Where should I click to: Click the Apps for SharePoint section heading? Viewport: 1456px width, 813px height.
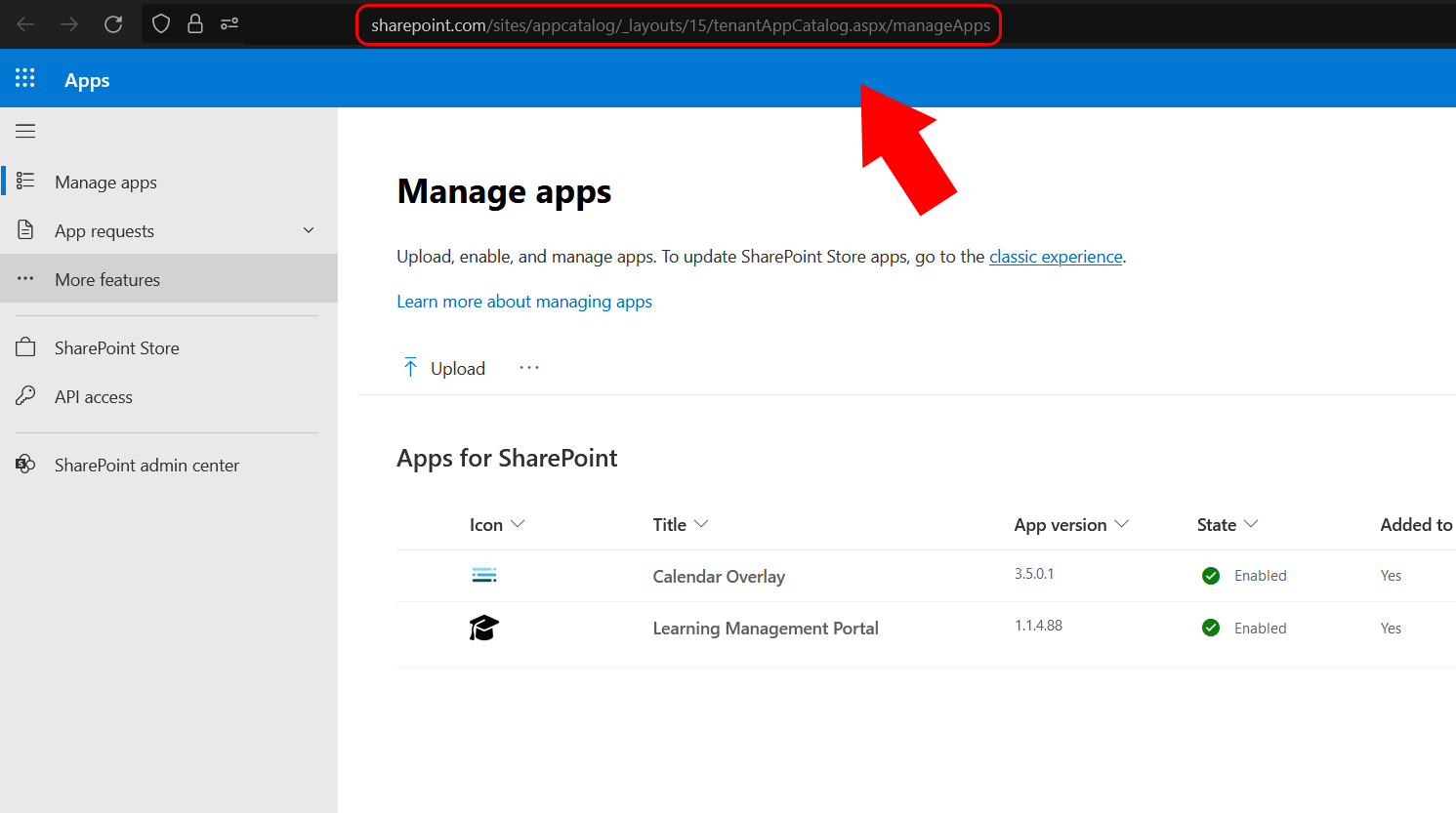[507, 459]
